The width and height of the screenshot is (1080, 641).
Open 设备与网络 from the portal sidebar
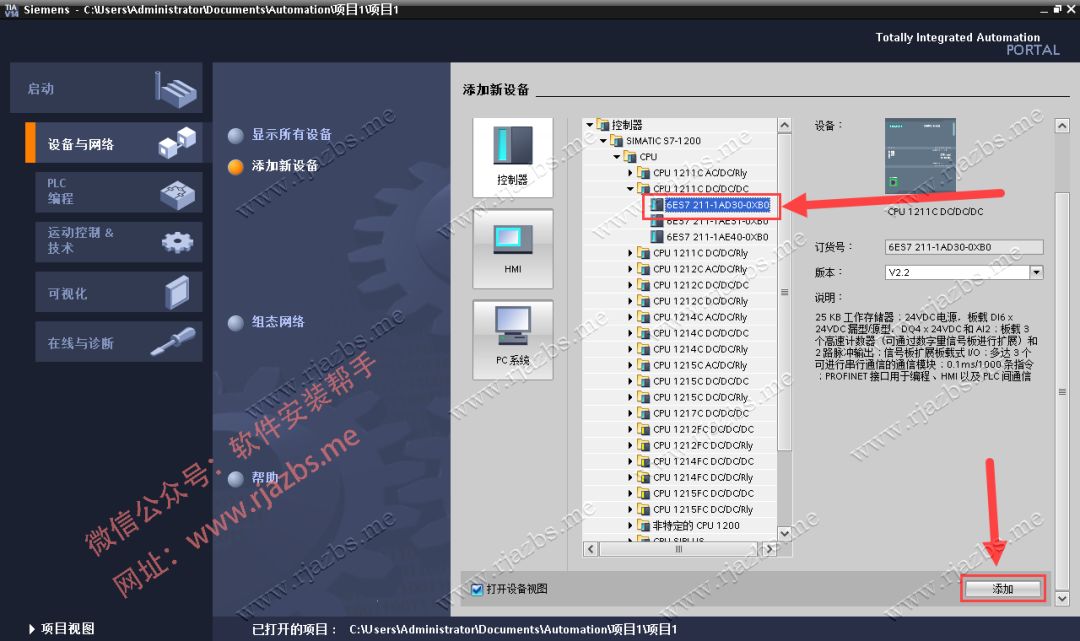[x=110, y=141]
